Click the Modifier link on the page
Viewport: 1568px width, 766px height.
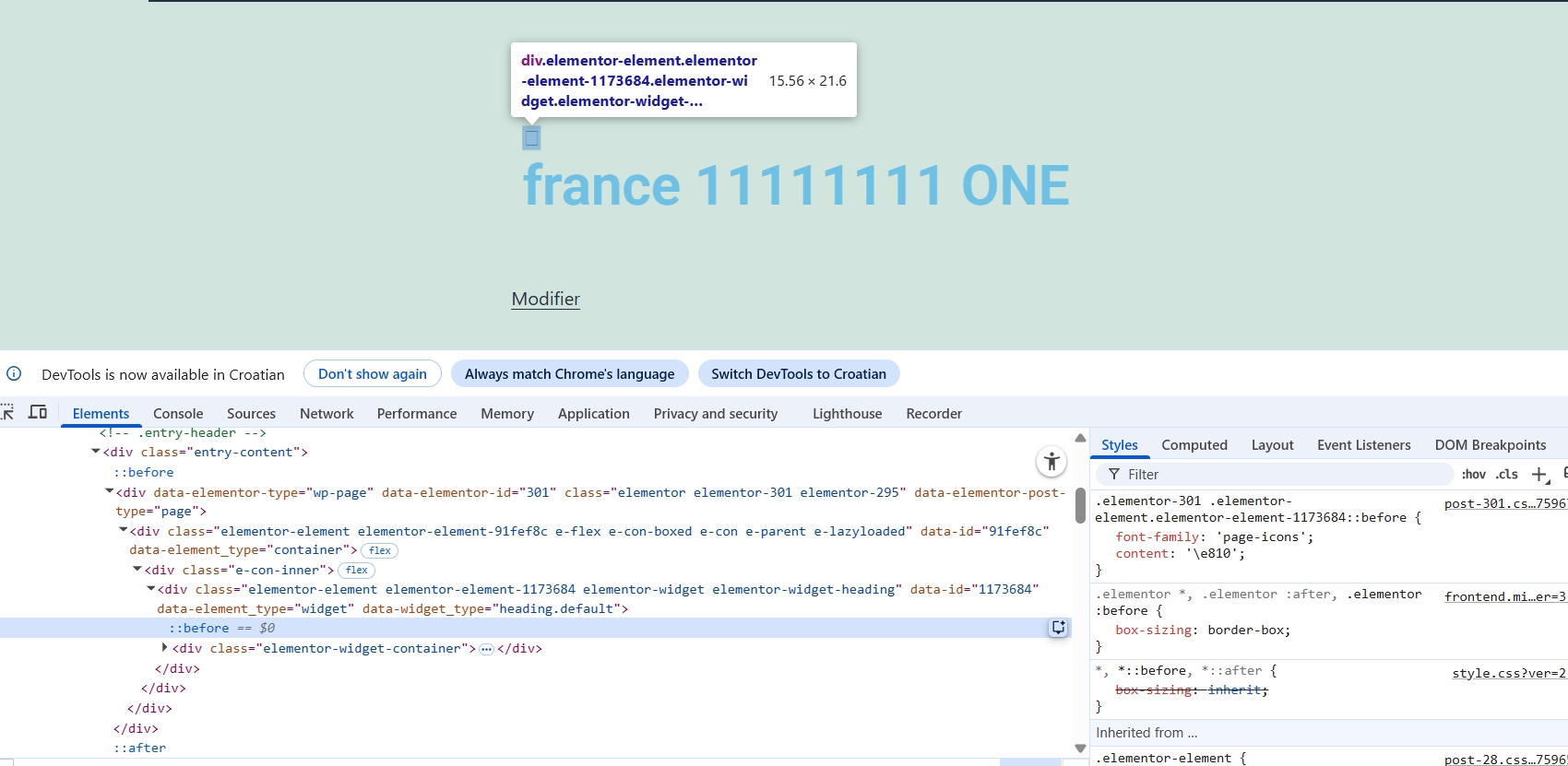click(546, 299)
